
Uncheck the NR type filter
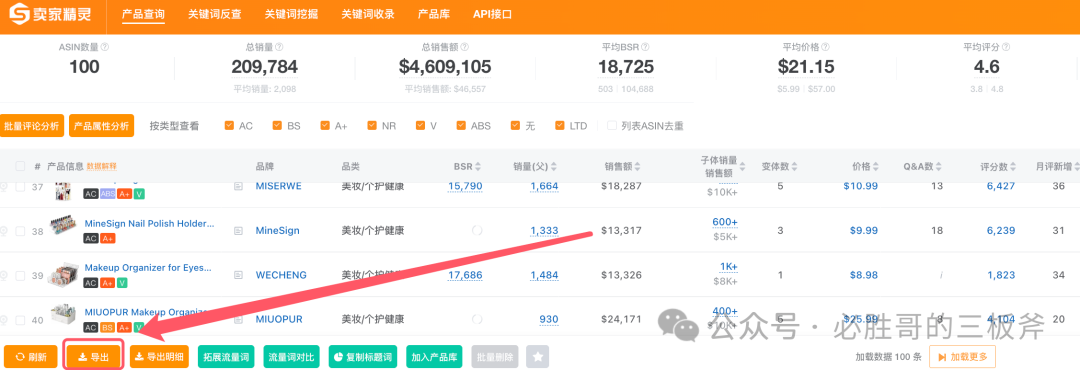pyautogui.click(x=372, y=125)
